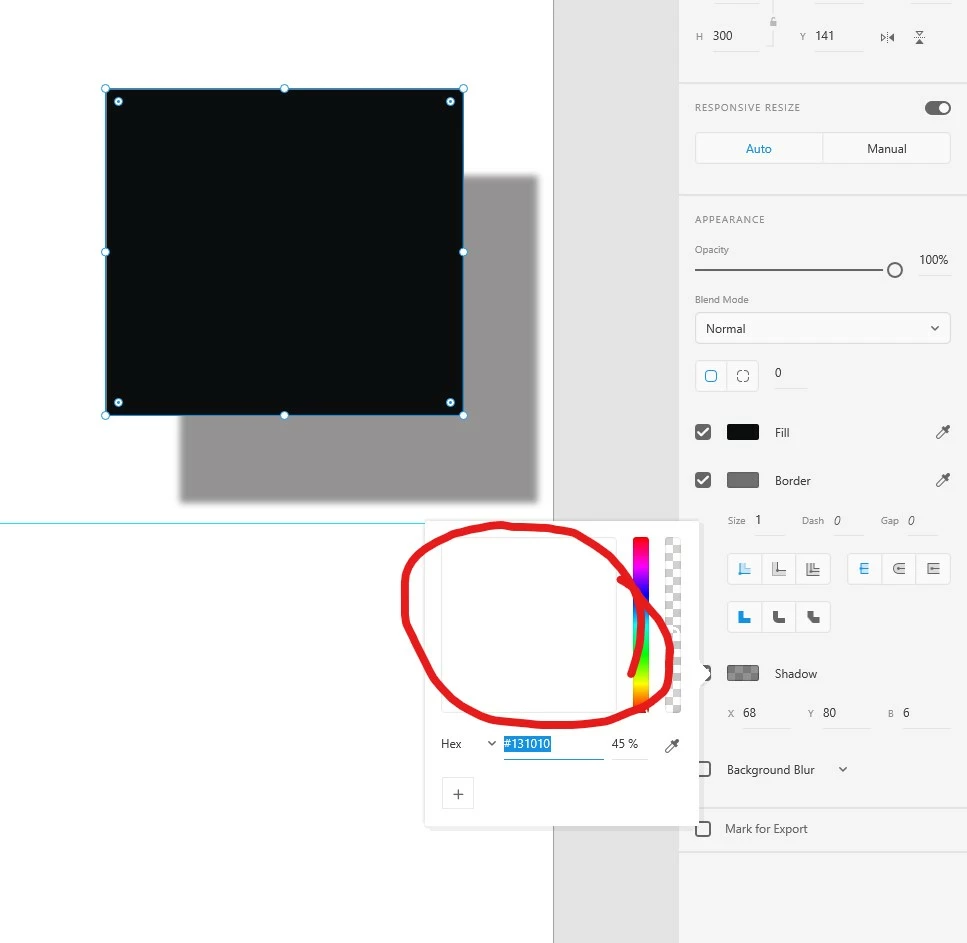The width and height of the screenshot is (967, 943).
Task: Select the round join icon
Action: [779, 617]
